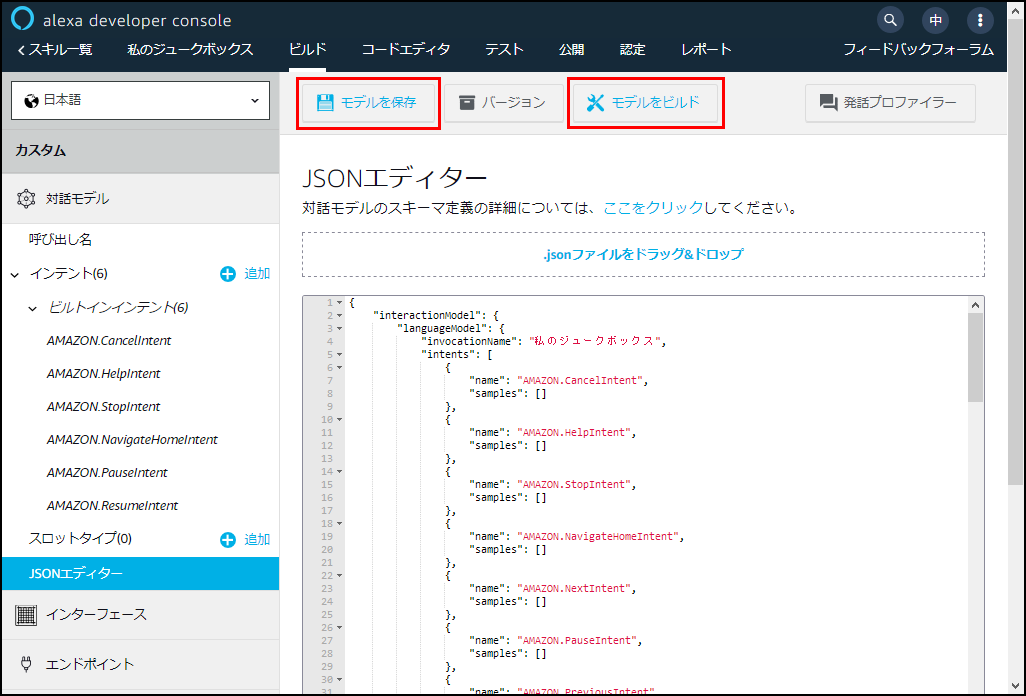
Task: Open the フィードバックフォーラム link
Action: pyautogui.click(x=918, y=50)
